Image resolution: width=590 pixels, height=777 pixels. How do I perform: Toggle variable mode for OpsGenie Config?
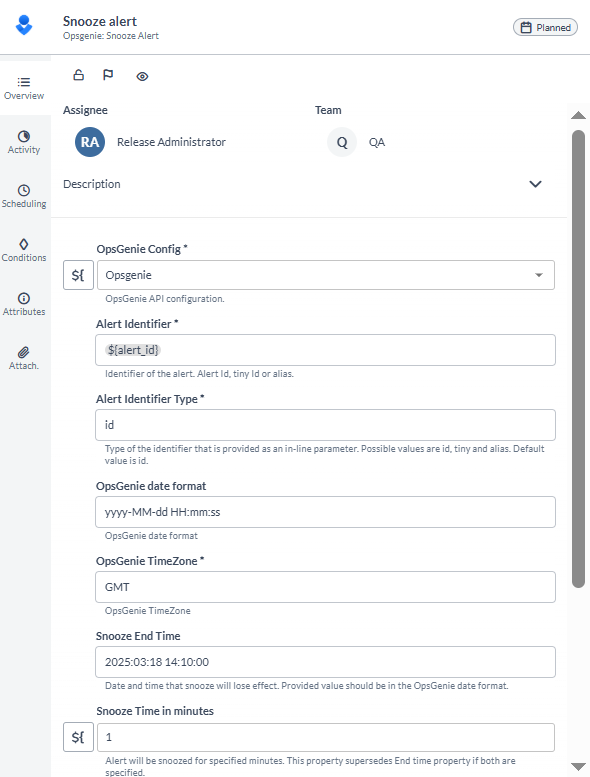point(78,275)
